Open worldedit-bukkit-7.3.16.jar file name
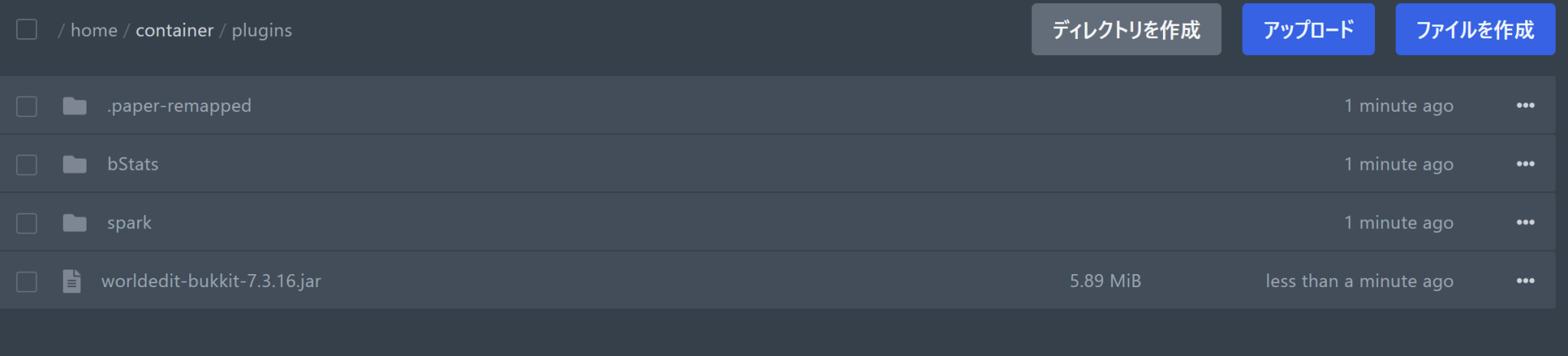The image size is (1568, 356). [x=211, y=281]
